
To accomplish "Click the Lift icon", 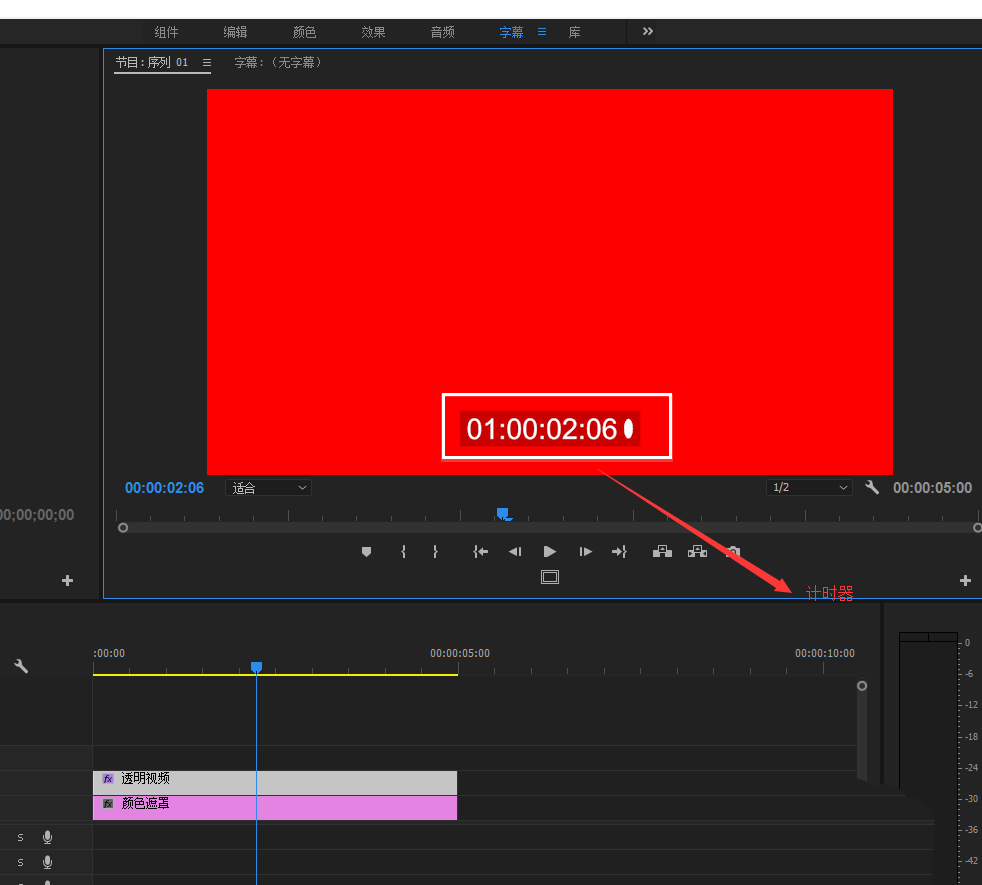I will pyautogui.click(x=661, y=551).
